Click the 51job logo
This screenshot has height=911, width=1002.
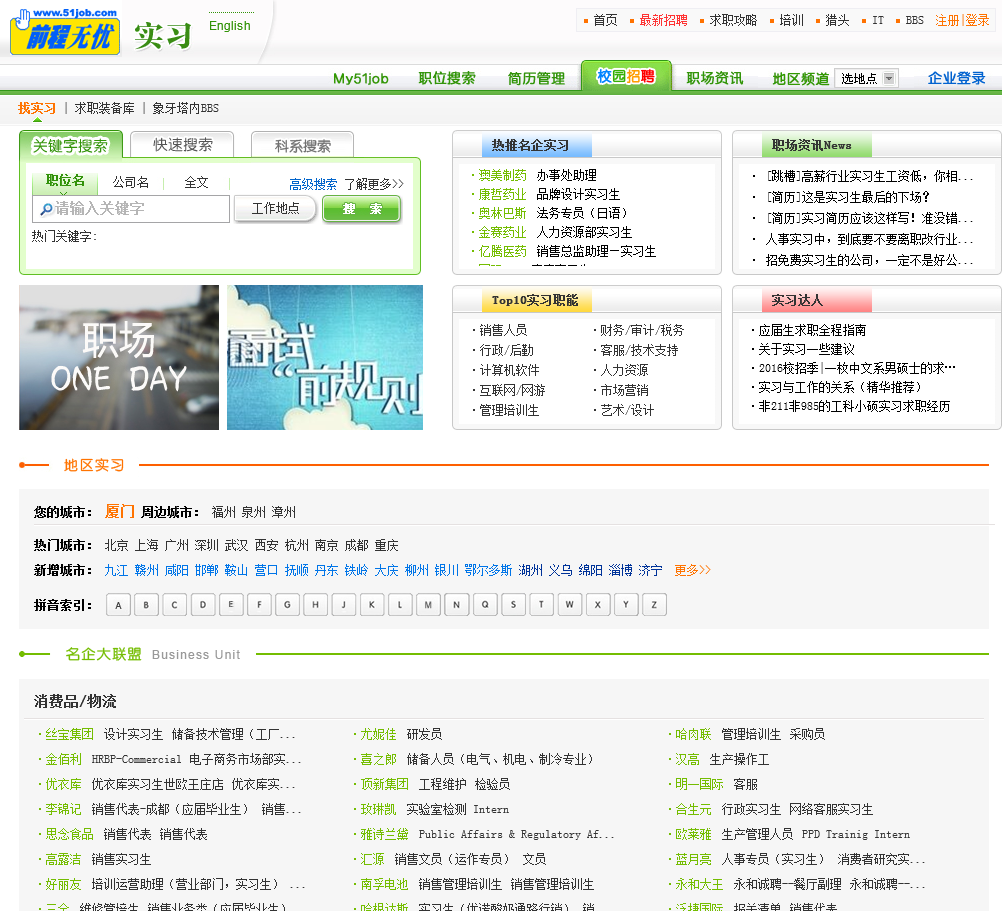pos(65,31)
